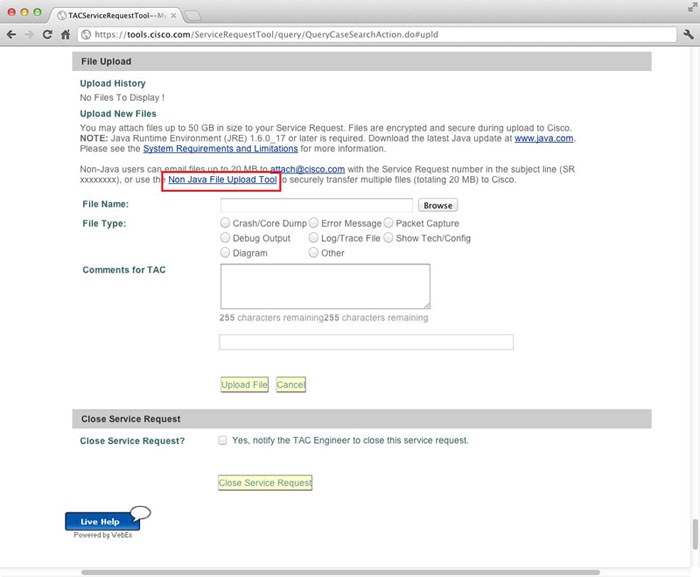Select Log/Trace File radio button

pyautogui.click(x=313, y=237)
